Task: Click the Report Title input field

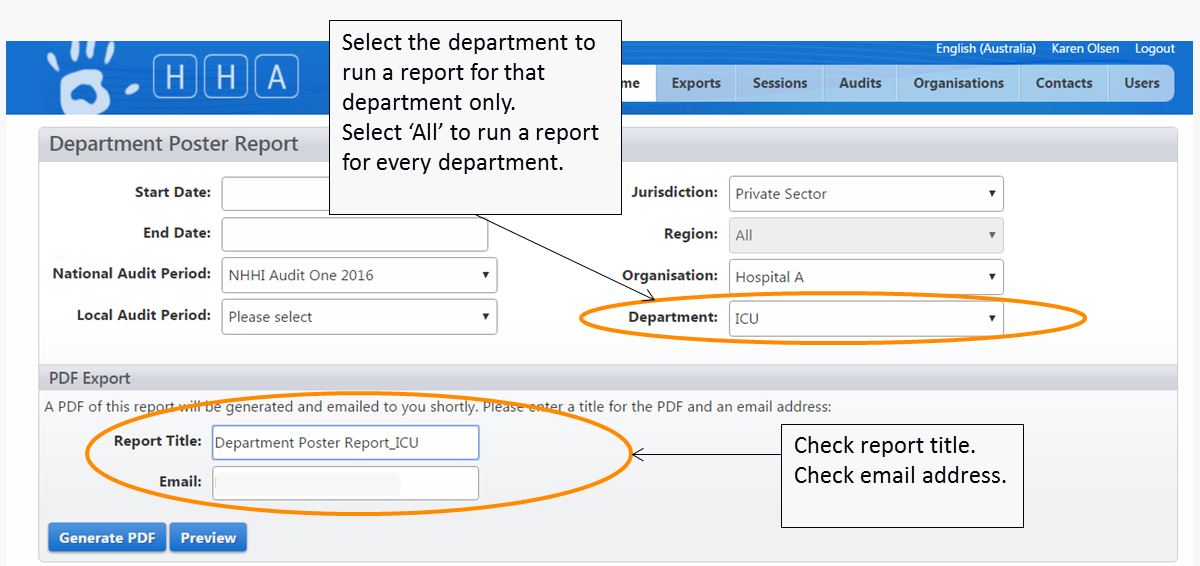Action: click(x=344, y=442)
